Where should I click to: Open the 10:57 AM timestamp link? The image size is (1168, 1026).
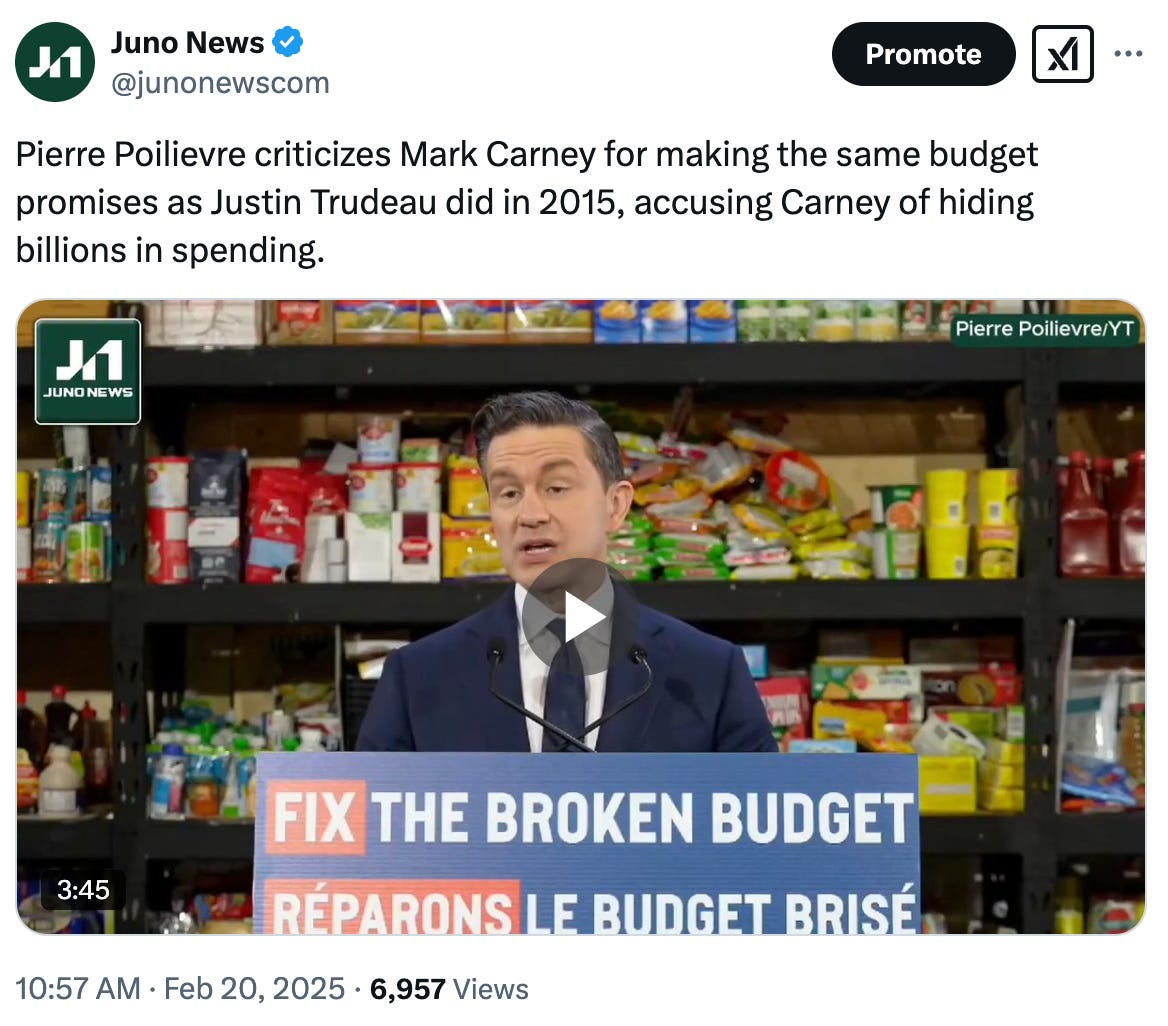coord(78,989)
